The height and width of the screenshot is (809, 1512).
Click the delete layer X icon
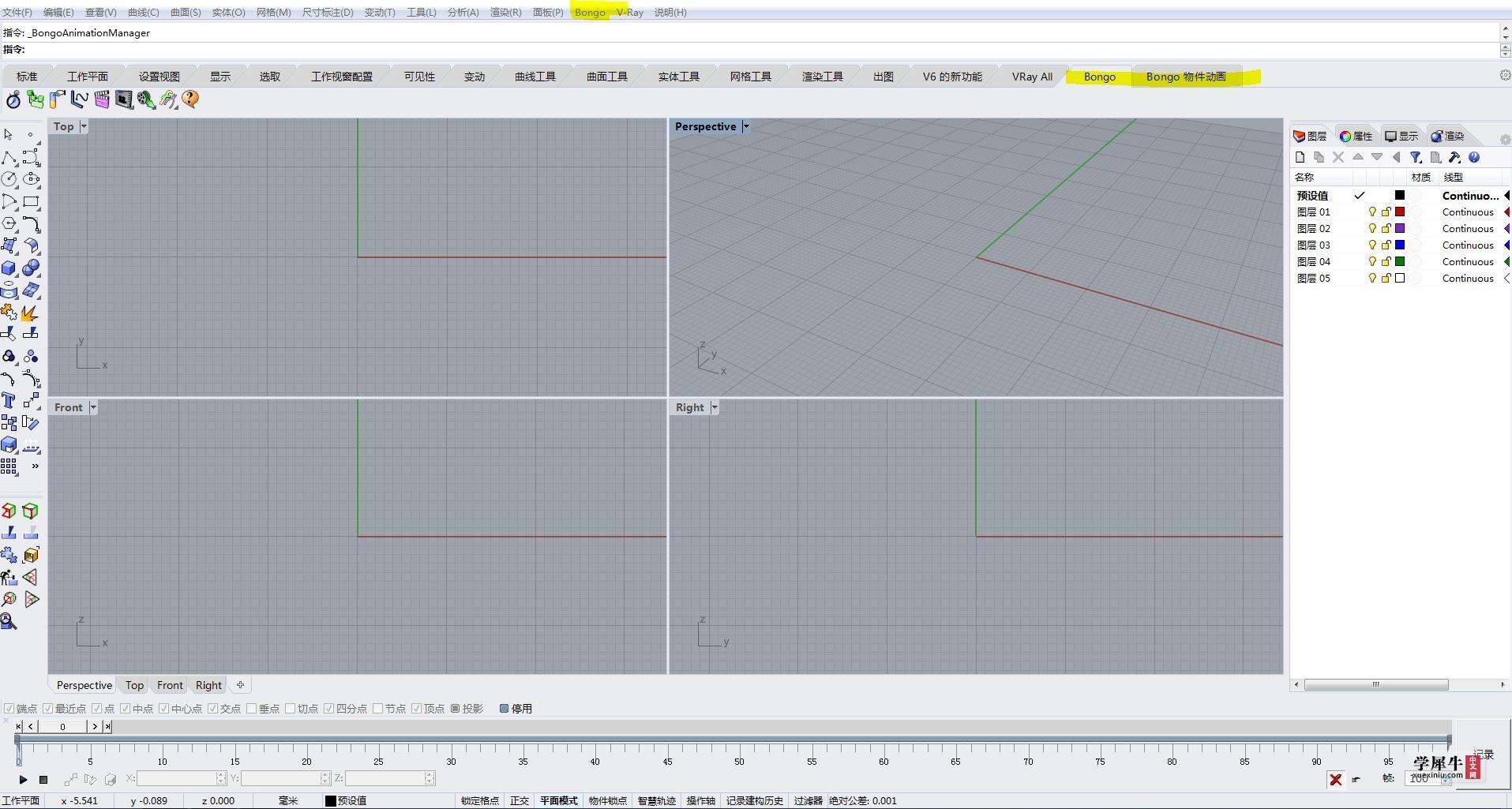[1338, 157]
